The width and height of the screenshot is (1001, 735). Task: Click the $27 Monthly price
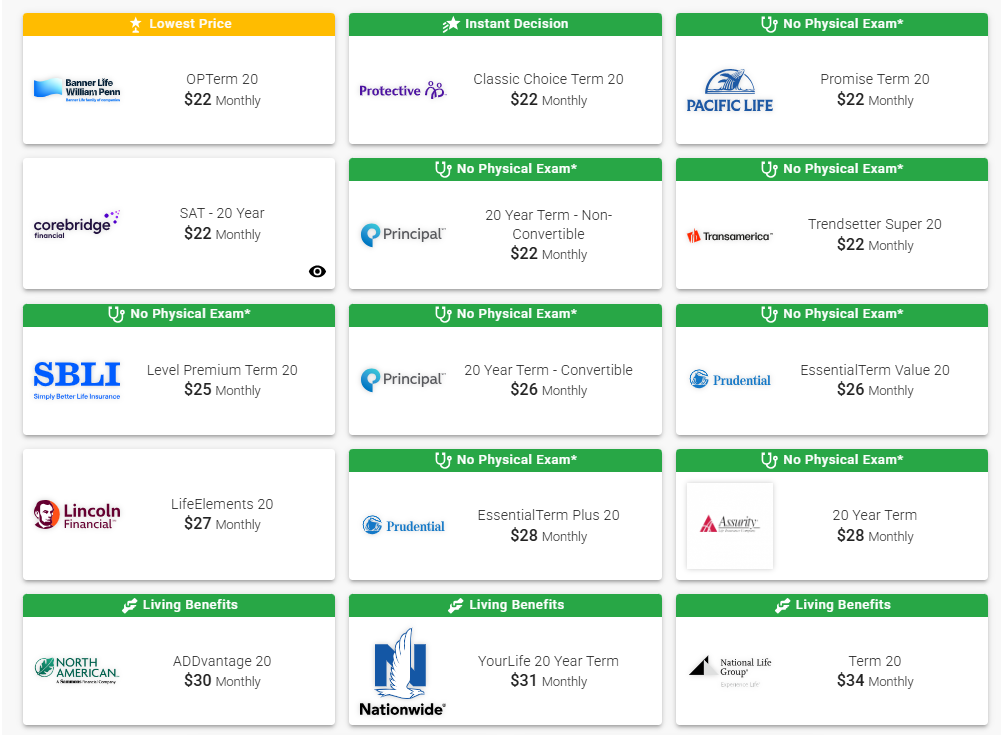click(222, 524)
